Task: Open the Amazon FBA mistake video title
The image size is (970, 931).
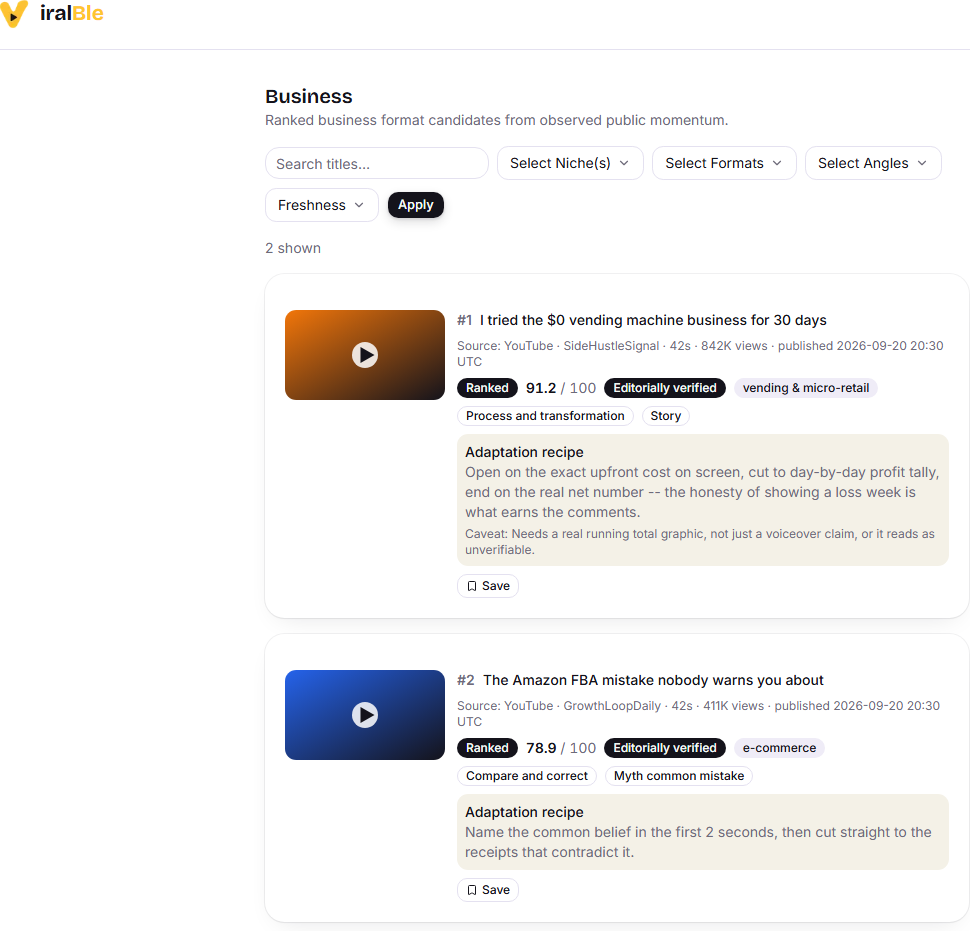Action: tap(653, 680)
